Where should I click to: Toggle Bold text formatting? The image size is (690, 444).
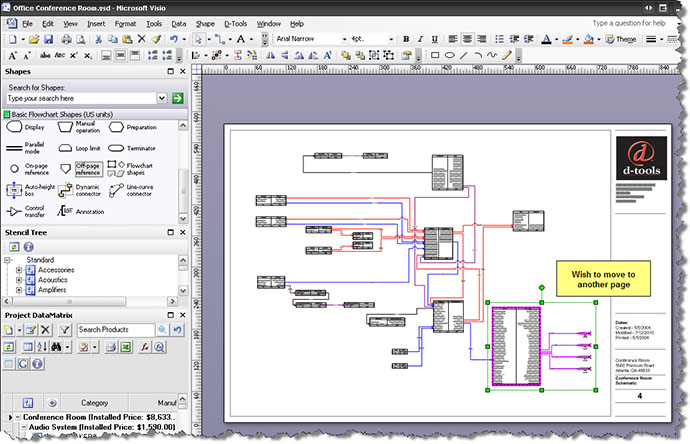pyautogui.click(x=406, y=39)
